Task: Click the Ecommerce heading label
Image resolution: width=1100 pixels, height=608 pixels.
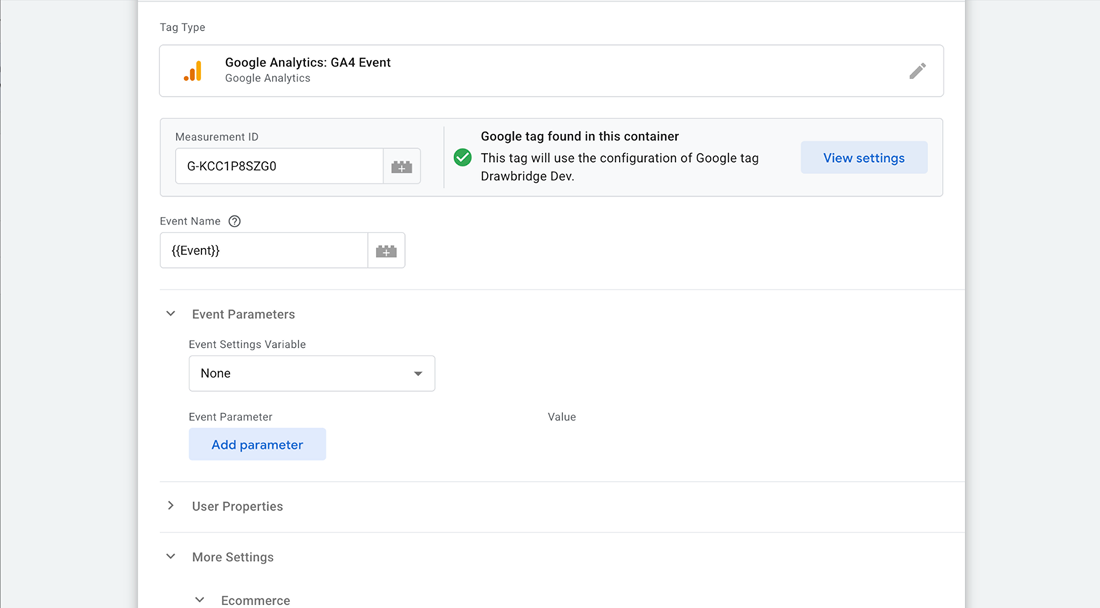Action: [255, 600]
